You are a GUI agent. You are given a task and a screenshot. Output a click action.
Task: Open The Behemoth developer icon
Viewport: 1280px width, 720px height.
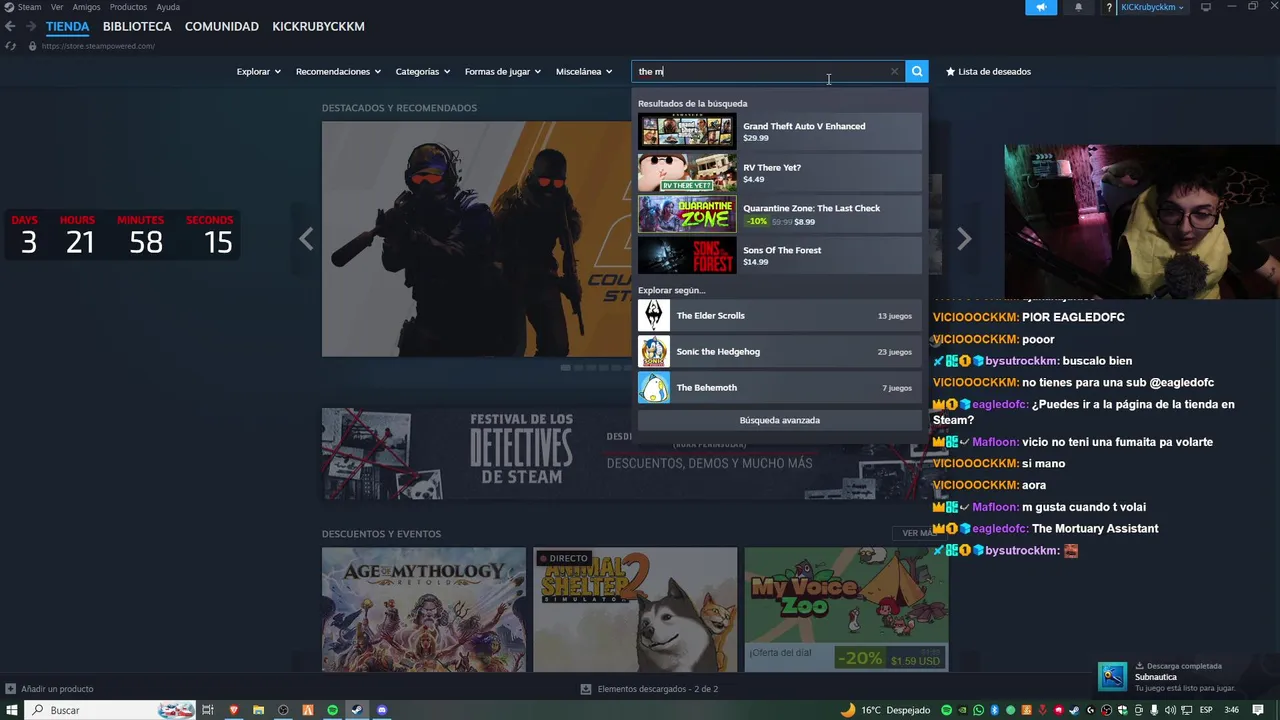coord(654,388)
